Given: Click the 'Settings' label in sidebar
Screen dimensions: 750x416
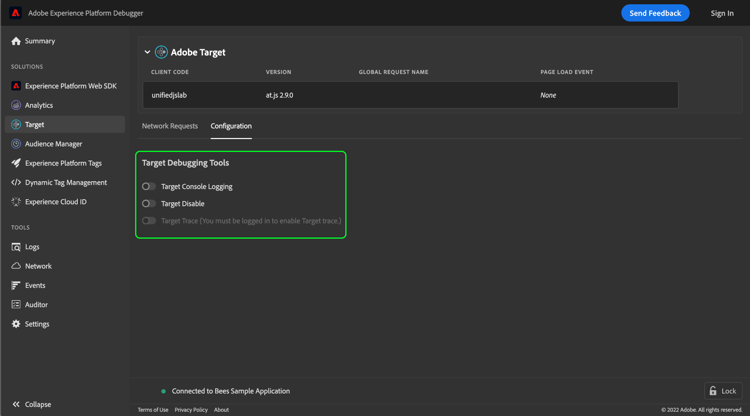Looking at the screenshot, I should coord(37,324).
